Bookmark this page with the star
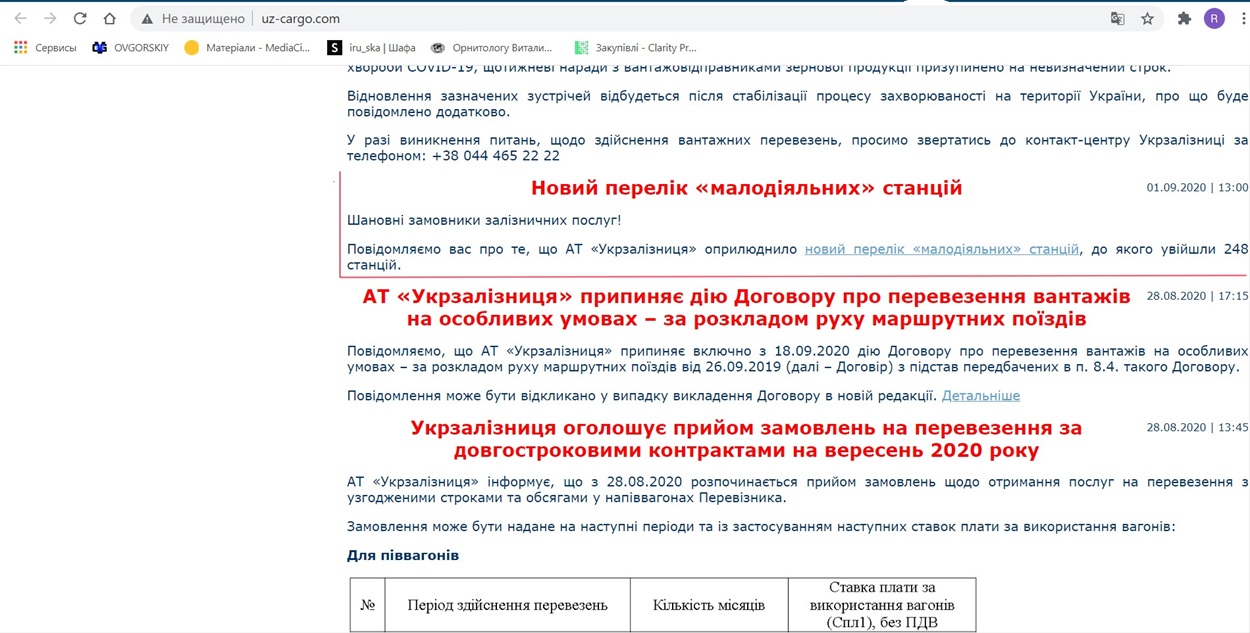This screenshot has width=1250, height=633. coord(1147,18)
